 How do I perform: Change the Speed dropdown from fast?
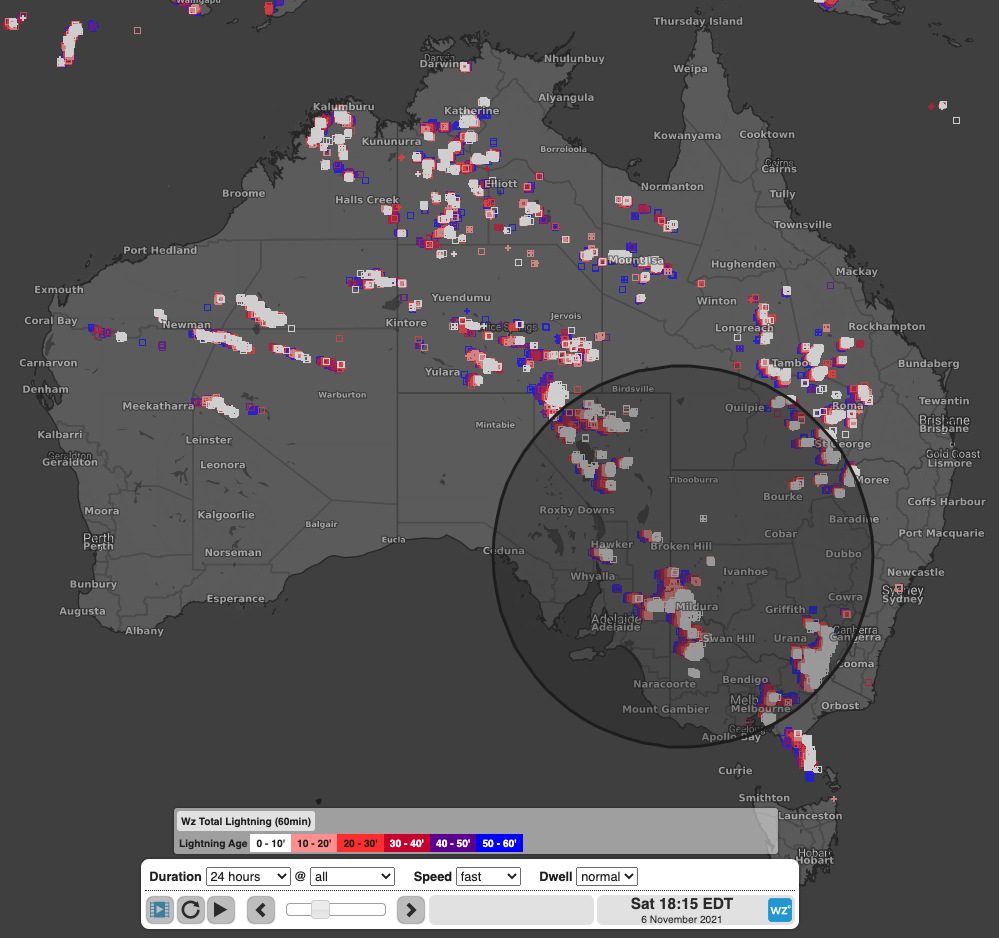click(488, 877)
